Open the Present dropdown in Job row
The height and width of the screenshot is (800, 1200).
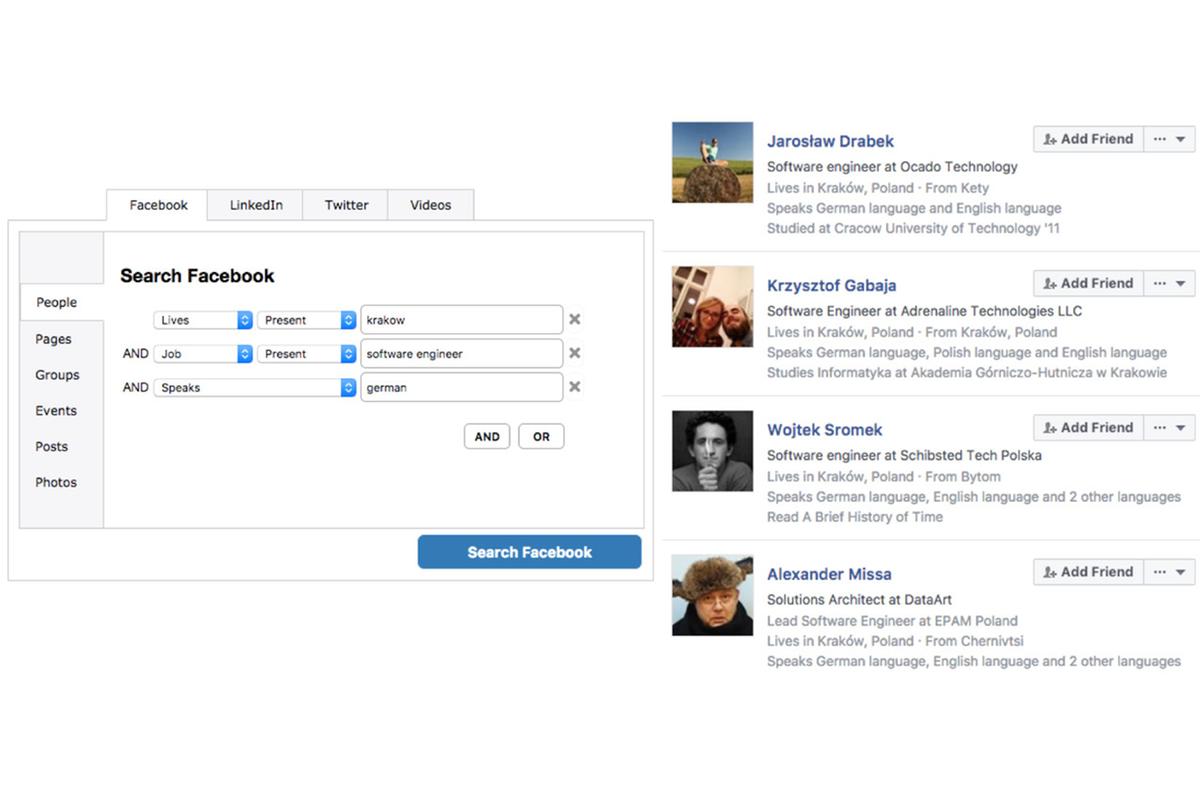(307, 354)
